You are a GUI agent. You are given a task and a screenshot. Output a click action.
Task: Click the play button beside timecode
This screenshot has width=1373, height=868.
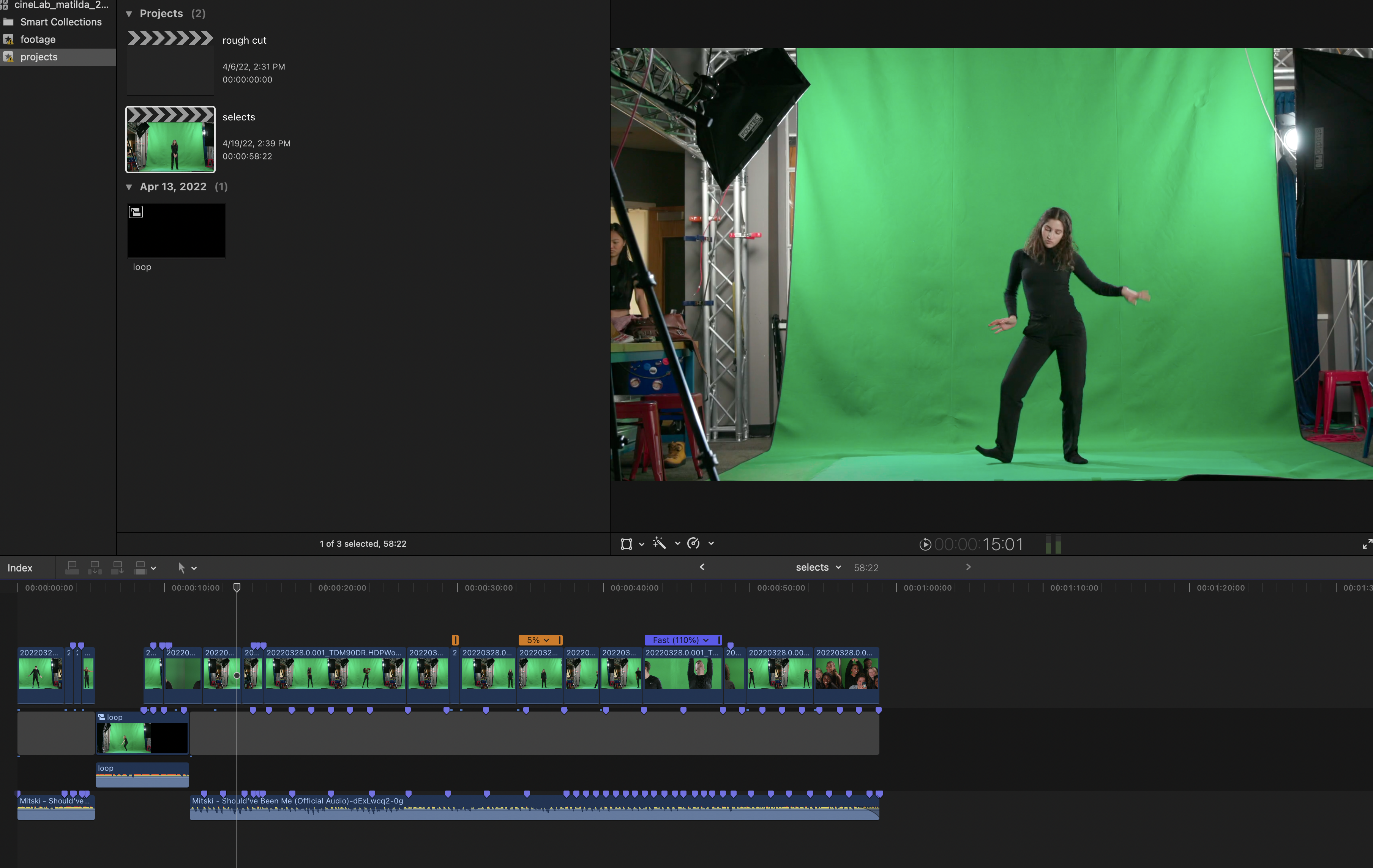[925, 544]
